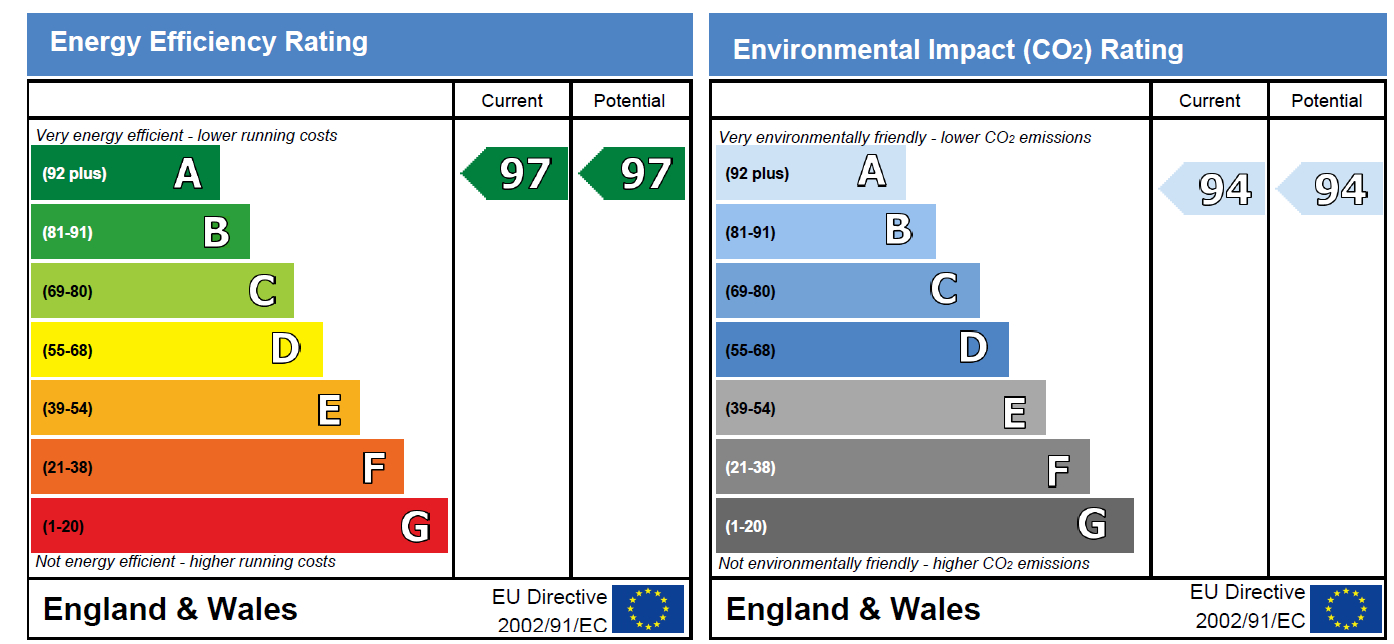Click the lime C band (69-80)
The width and height of the screenshot is (1394, 644).
(162, 291)
